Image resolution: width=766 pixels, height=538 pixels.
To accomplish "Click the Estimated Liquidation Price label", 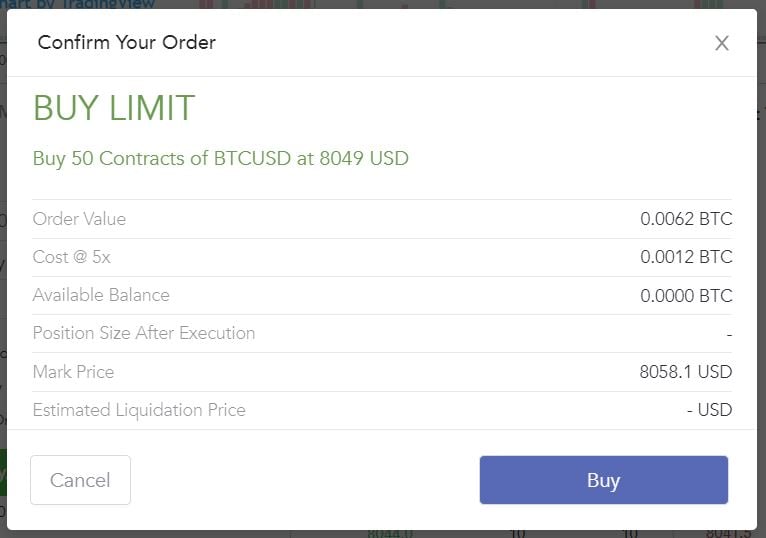I will click(139, 410).
